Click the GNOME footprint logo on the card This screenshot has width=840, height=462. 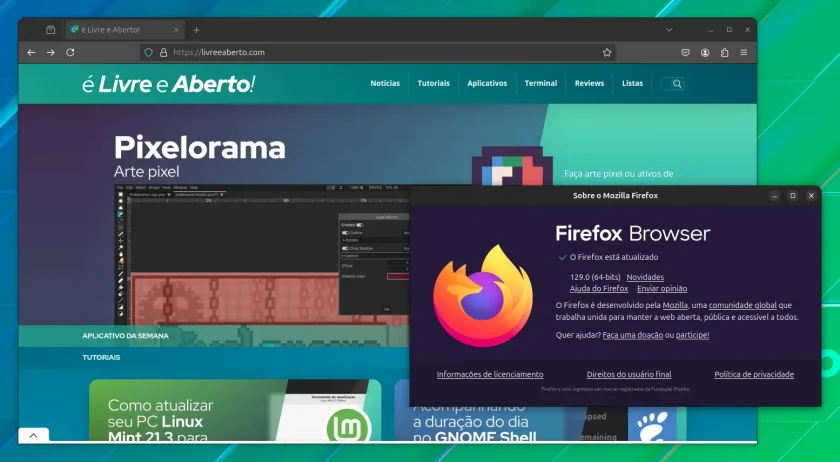click(x=652, y=426)
